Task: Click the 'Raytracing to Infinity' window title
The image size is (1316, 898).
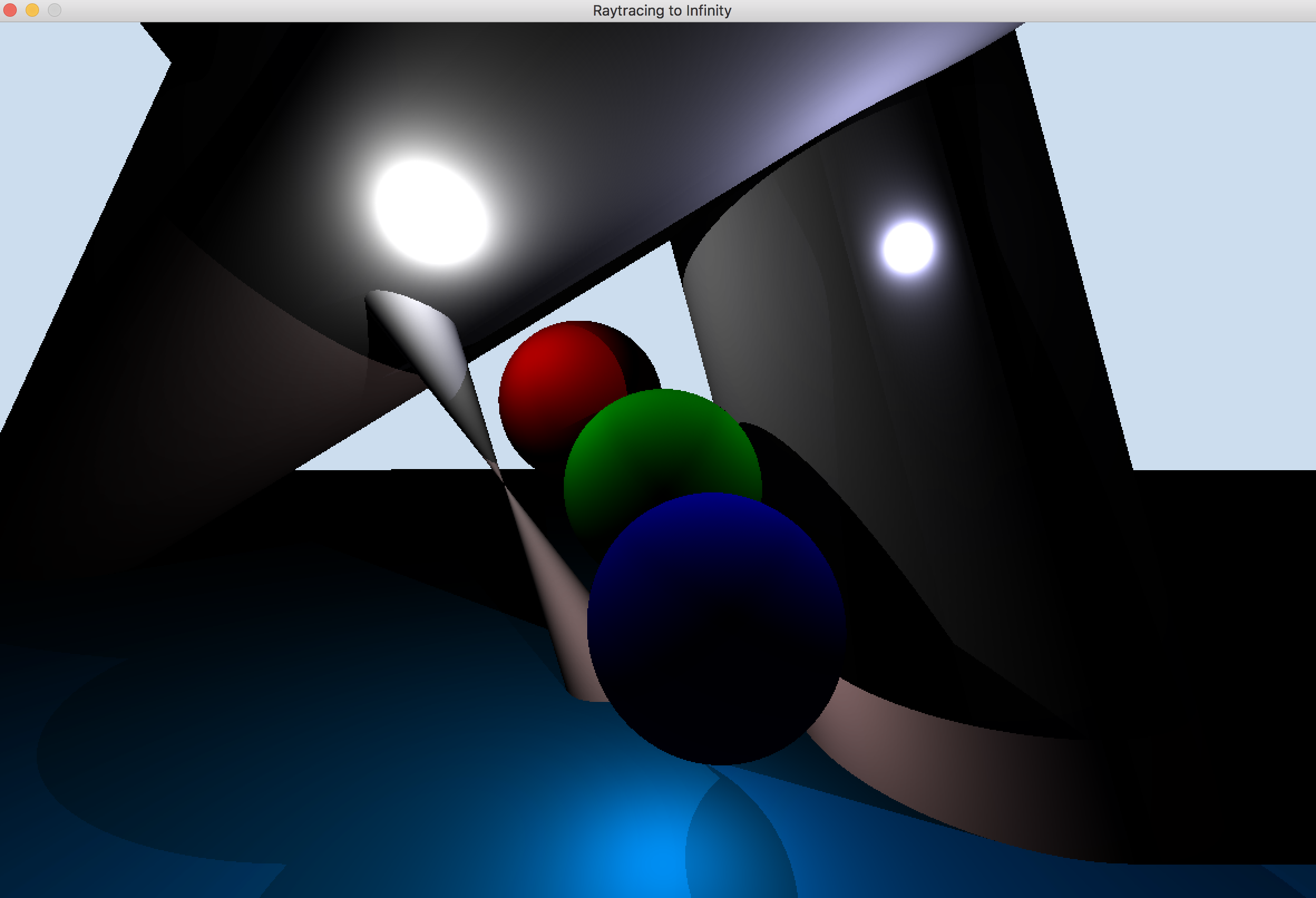Action: 661,11
